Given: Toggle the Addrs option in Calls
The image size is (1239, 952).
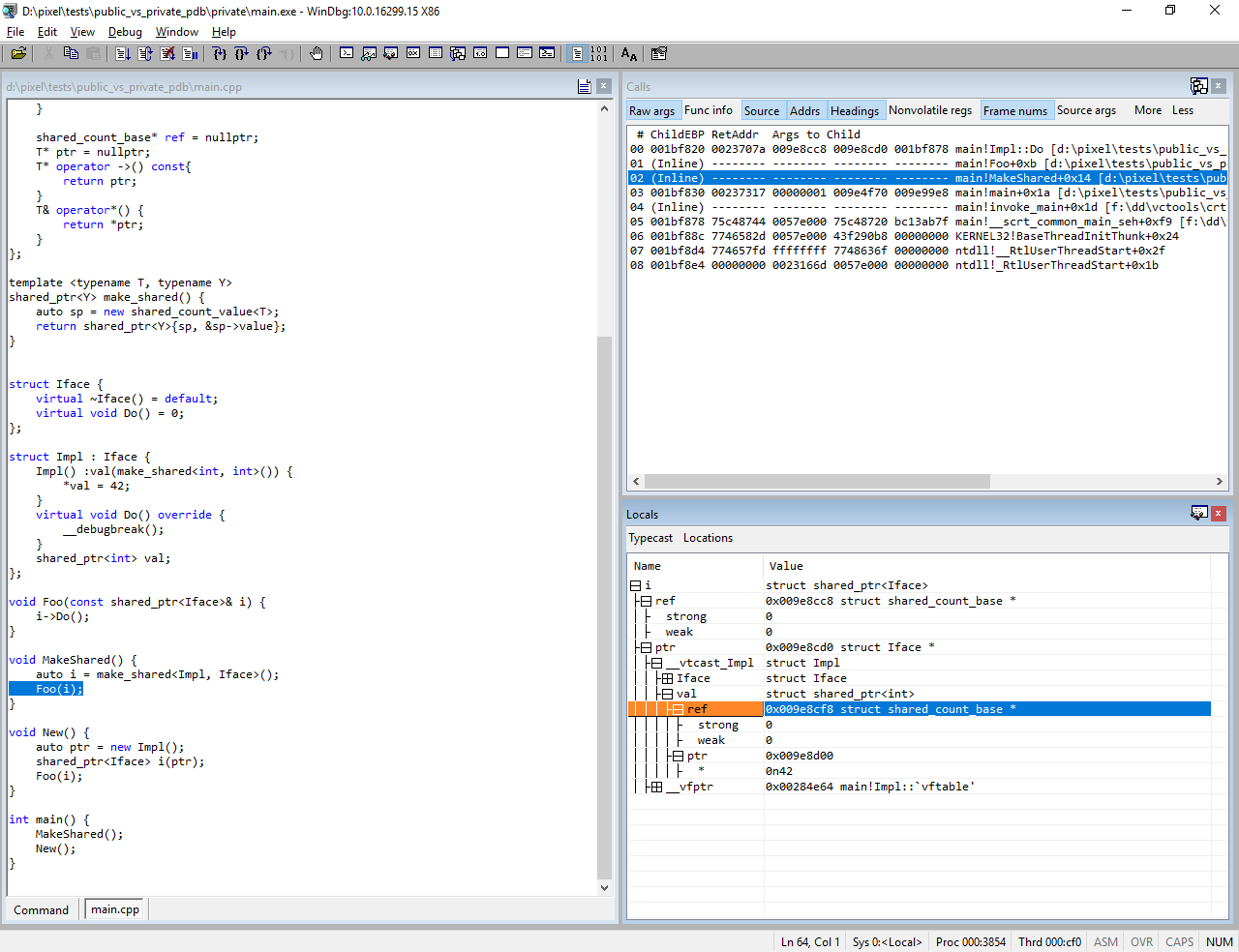Looking at the screenshot, I should click(x=804, y=111).
